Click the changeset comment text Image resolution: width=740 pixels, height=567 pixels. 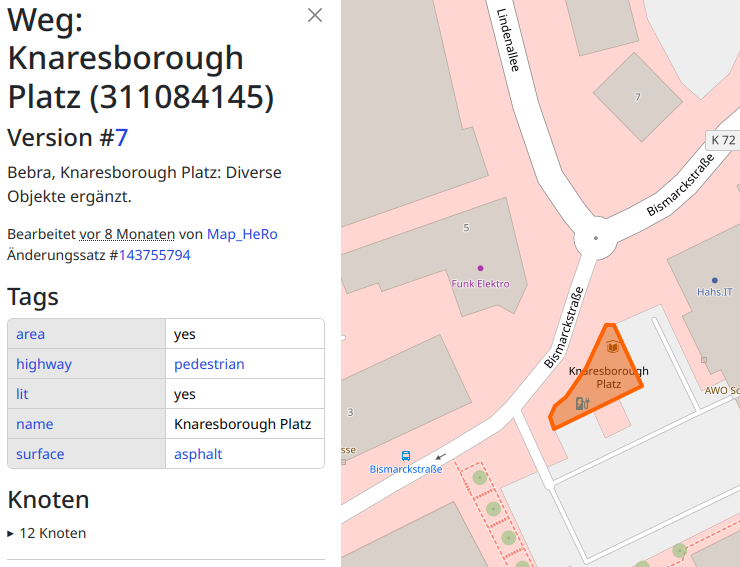pos(144,185)
